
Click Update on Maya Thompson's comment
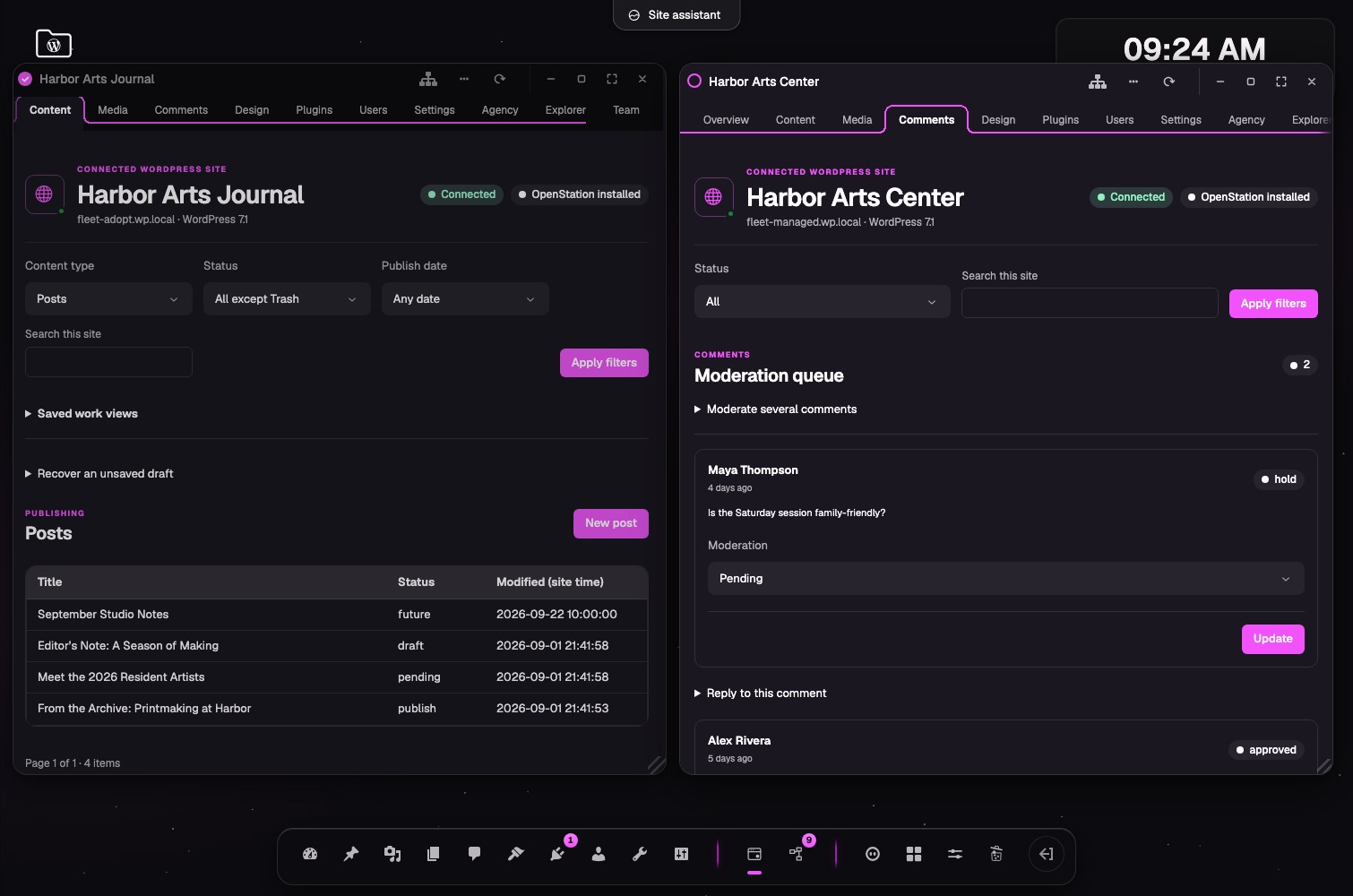coord(1272,639)
